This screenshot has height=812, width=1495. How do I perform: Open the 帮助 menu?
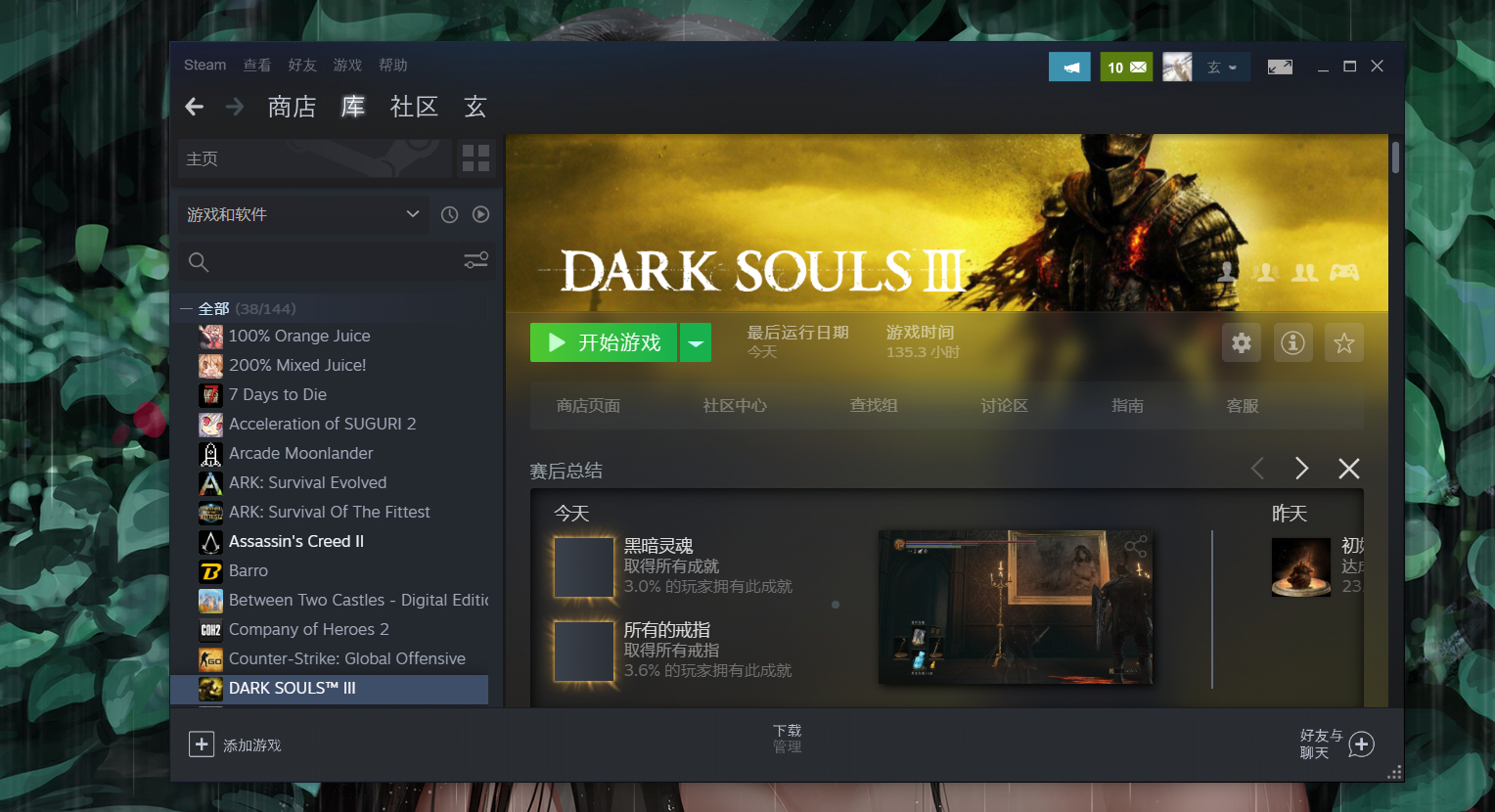pyautogui.click(x=393, y=65)
